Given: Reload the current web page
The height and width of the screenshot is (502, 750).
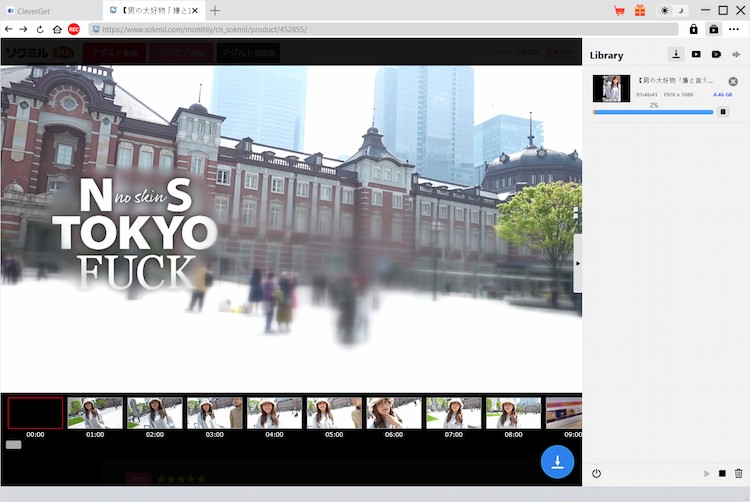Looking at the screenshot, I should click(x=40, y=29).
